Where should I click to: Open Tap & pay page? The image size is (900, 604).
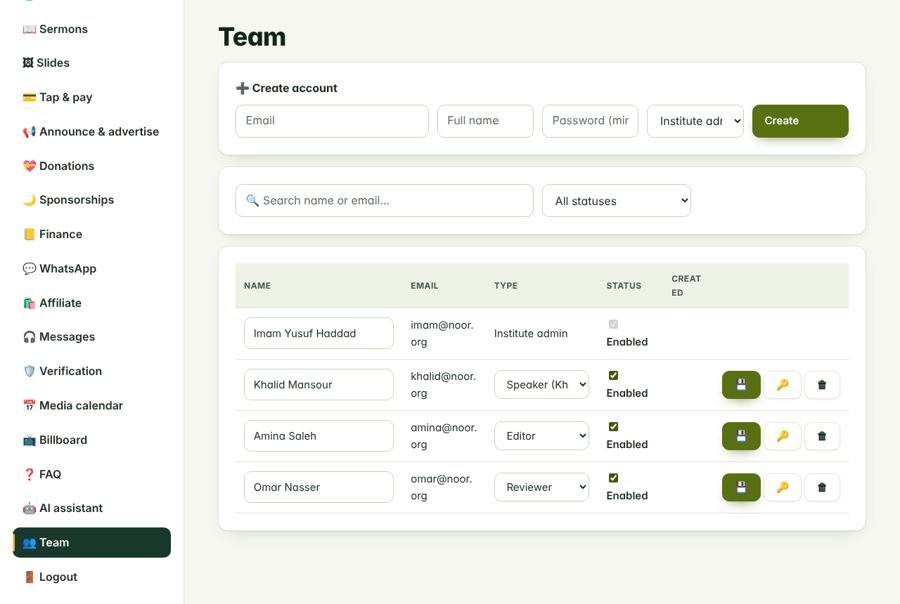tap(92, 98)
